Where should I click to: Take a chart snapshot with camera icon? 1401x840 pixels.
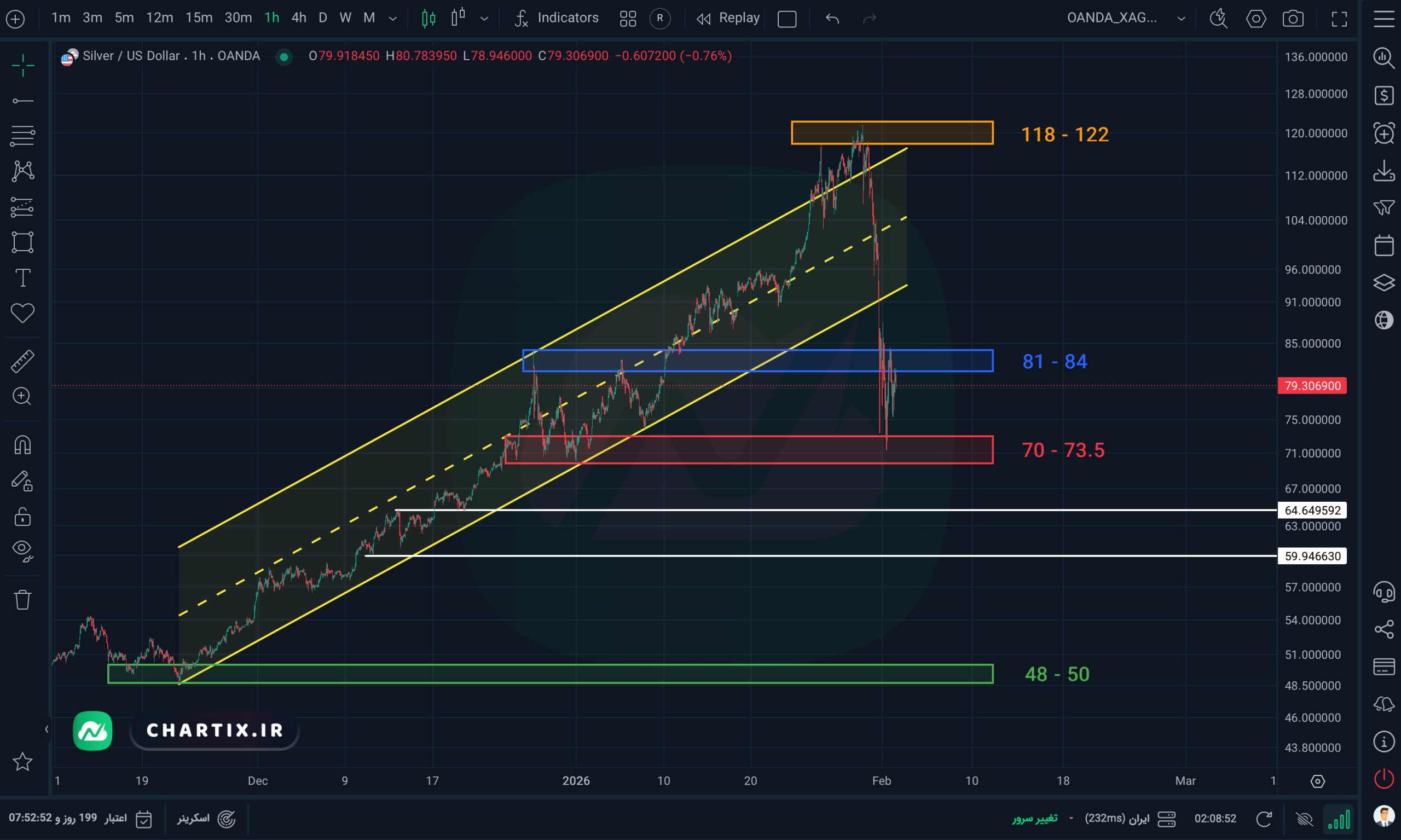point(1292,19)
